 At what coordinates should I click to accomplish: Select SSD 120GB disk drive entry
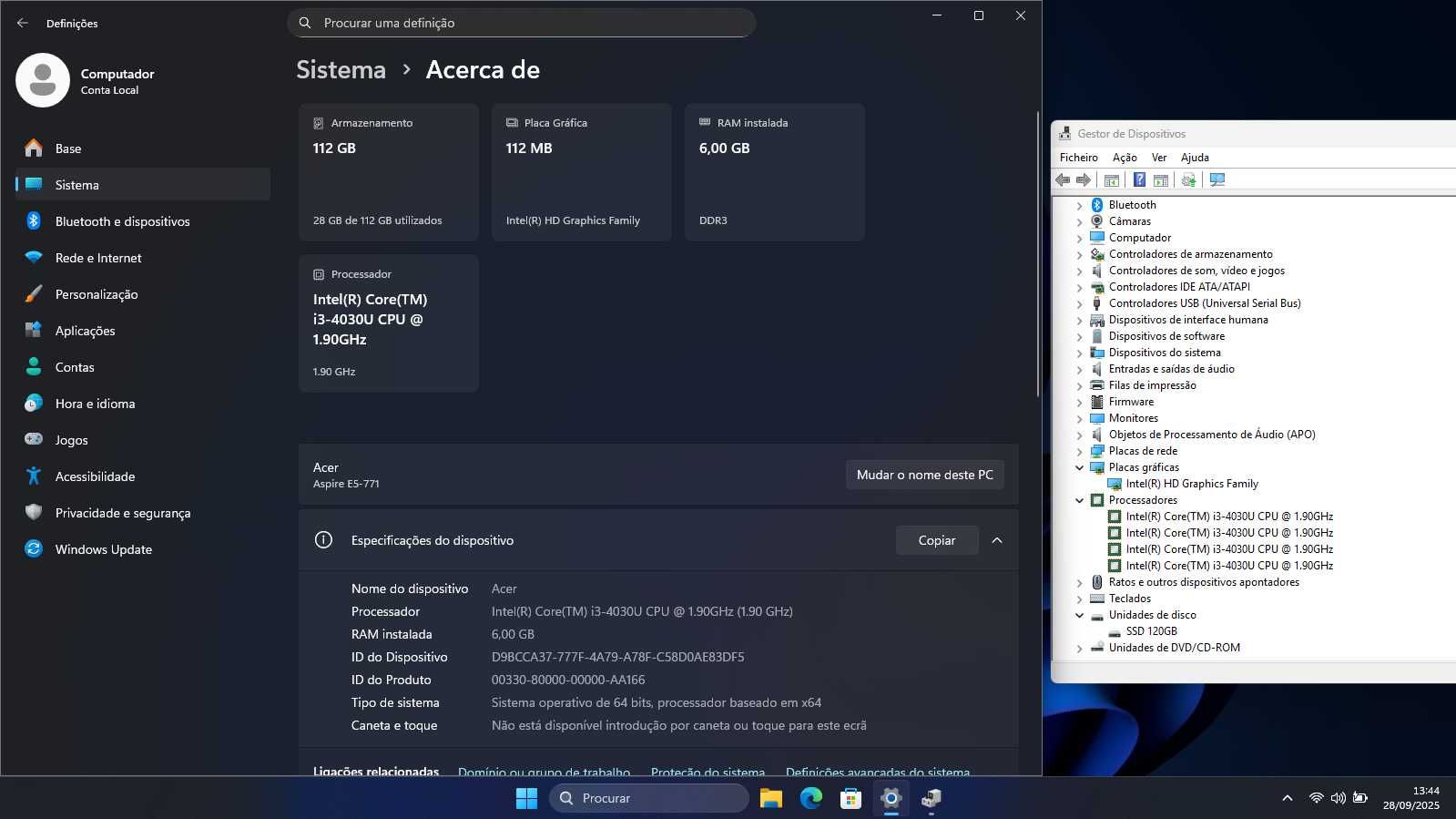pyautogui.click(x=1151, y=631)
